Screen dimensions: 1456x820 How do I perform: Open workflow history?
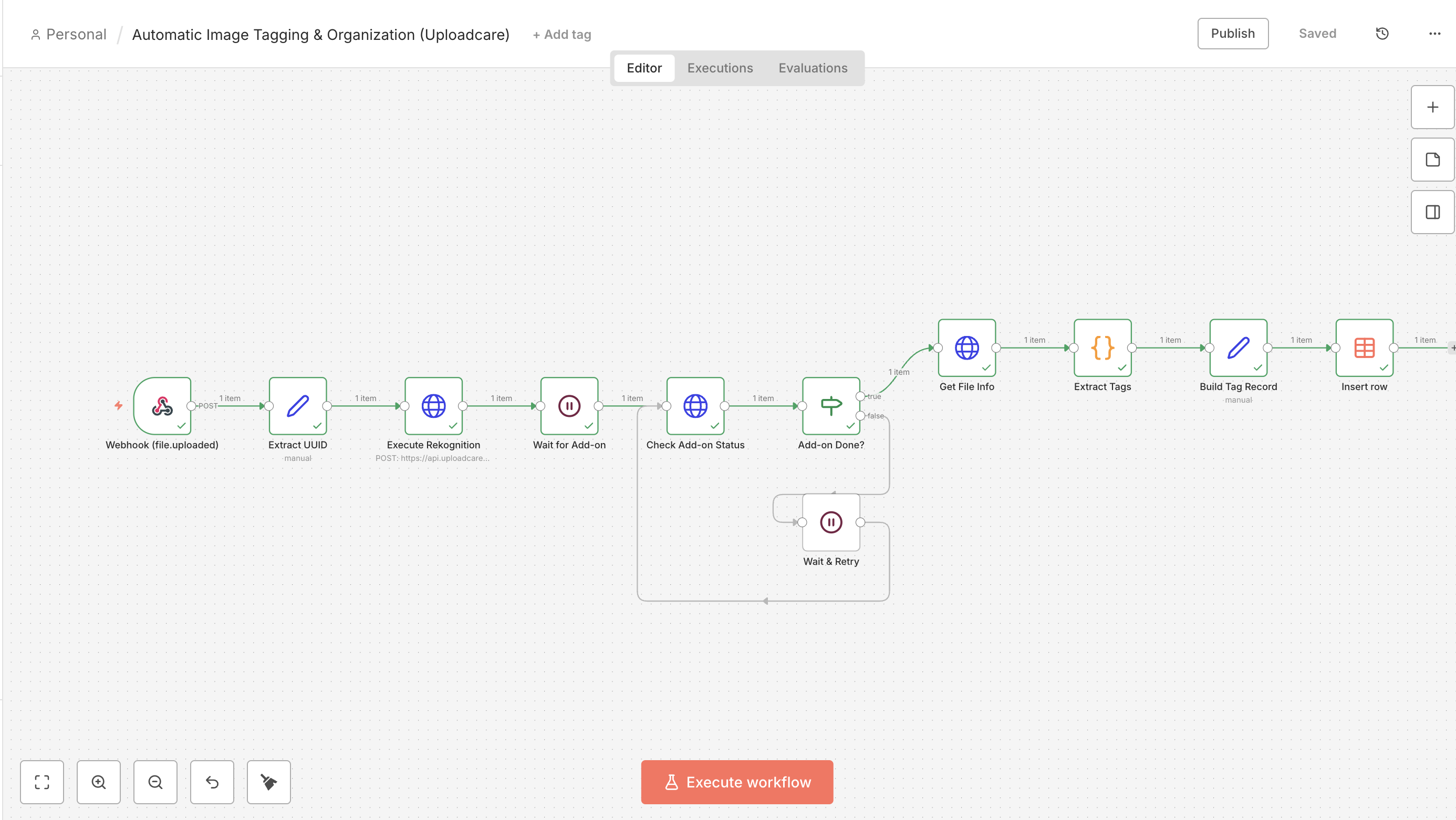coord(1382,34)
